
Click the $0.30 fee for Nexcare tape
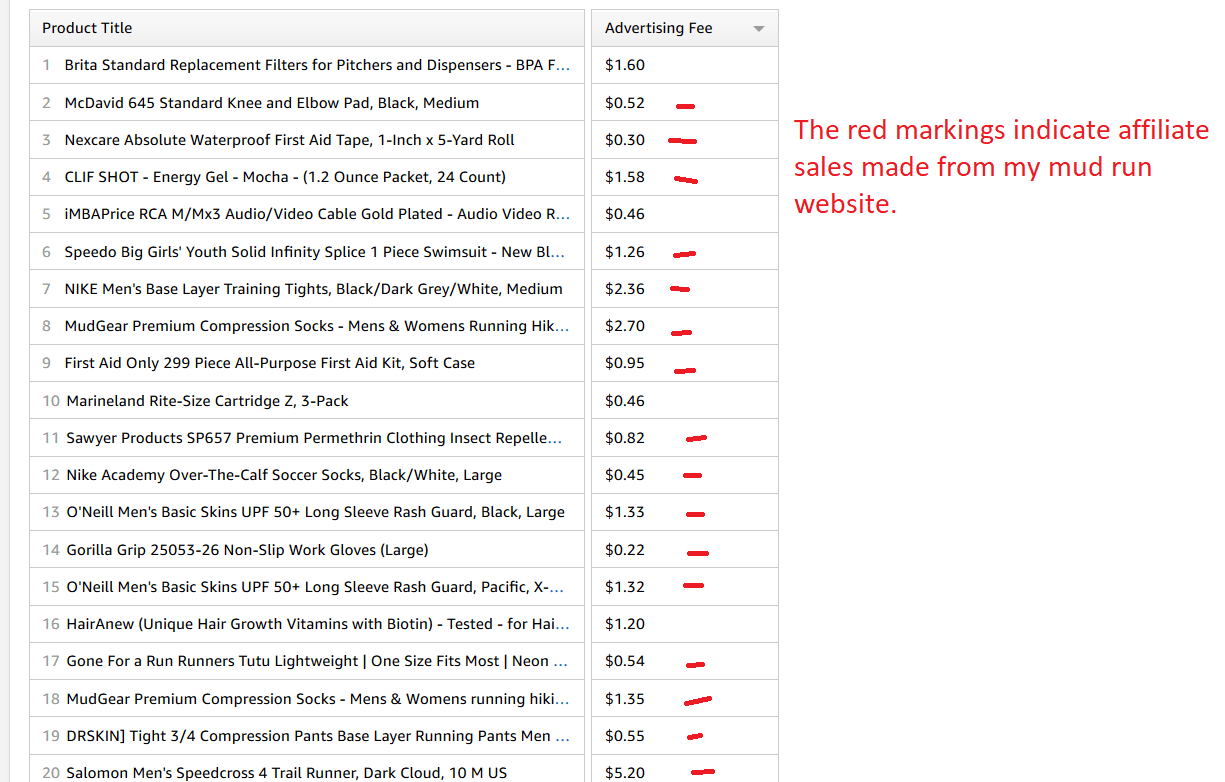[x=625, y=140]
